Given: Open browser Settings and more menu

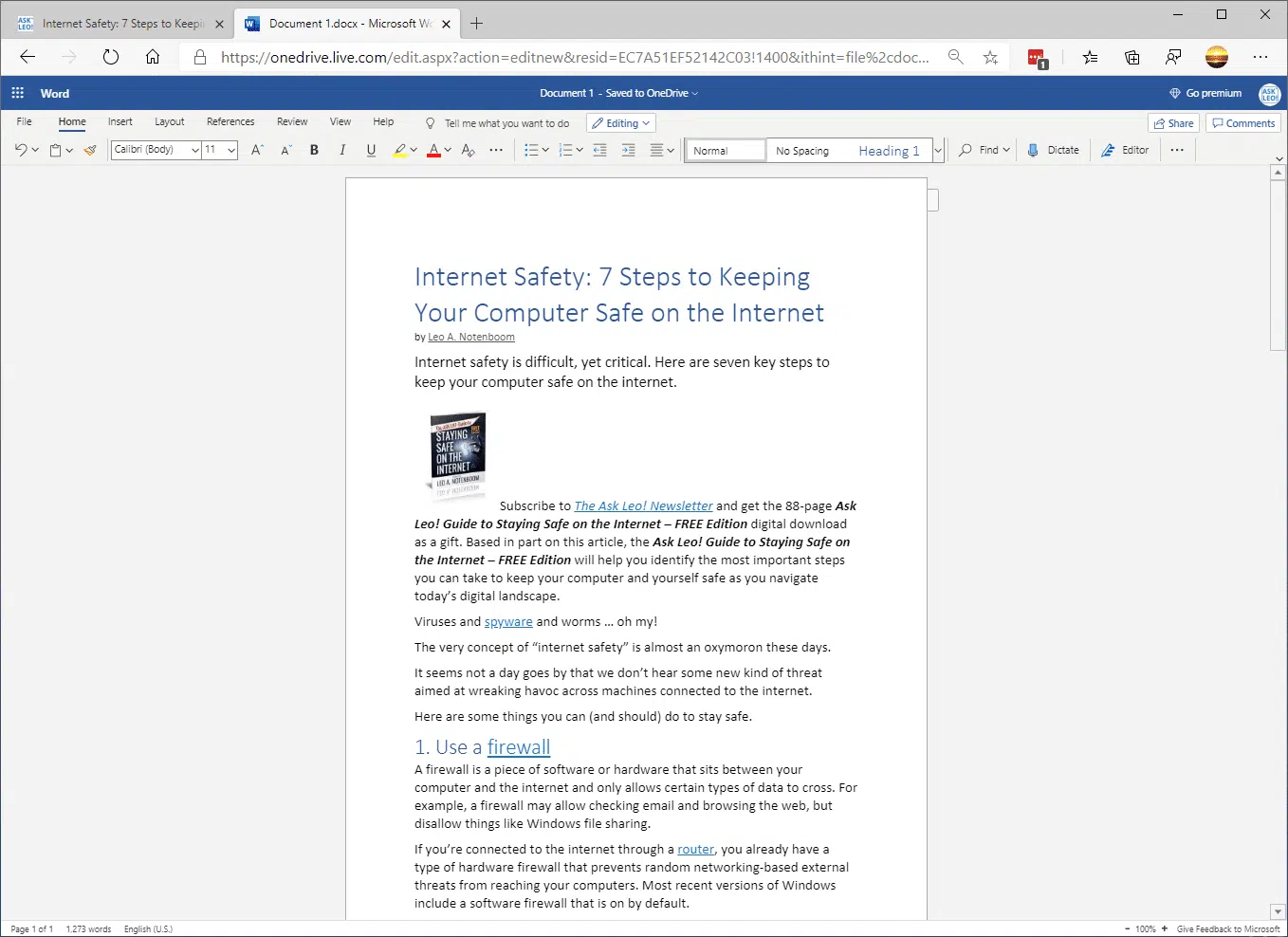Looking at the screenshot, I should click(x=1260, y=57).
